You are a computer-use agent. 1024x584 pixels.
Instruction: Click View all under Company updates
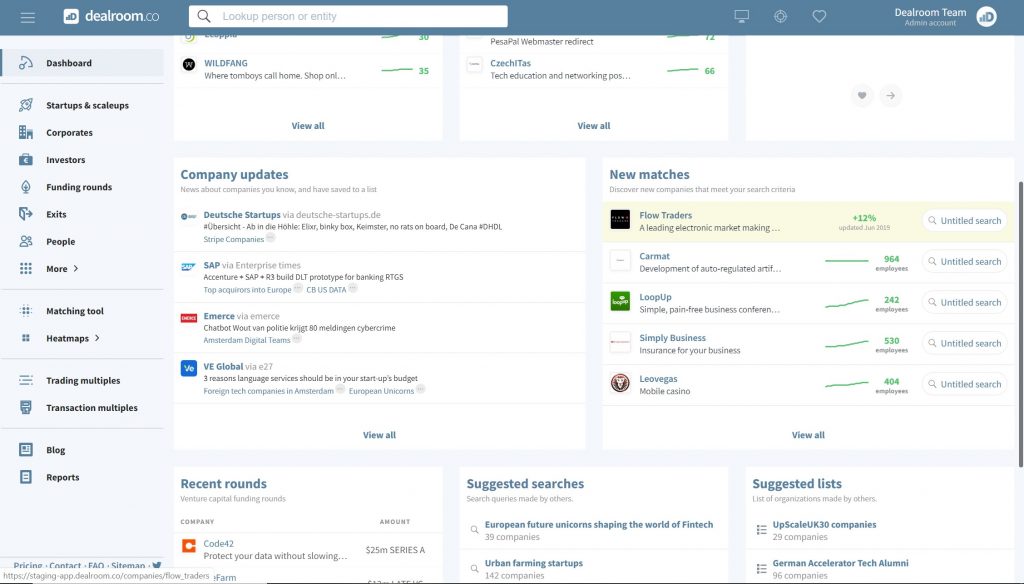point(379,435)
